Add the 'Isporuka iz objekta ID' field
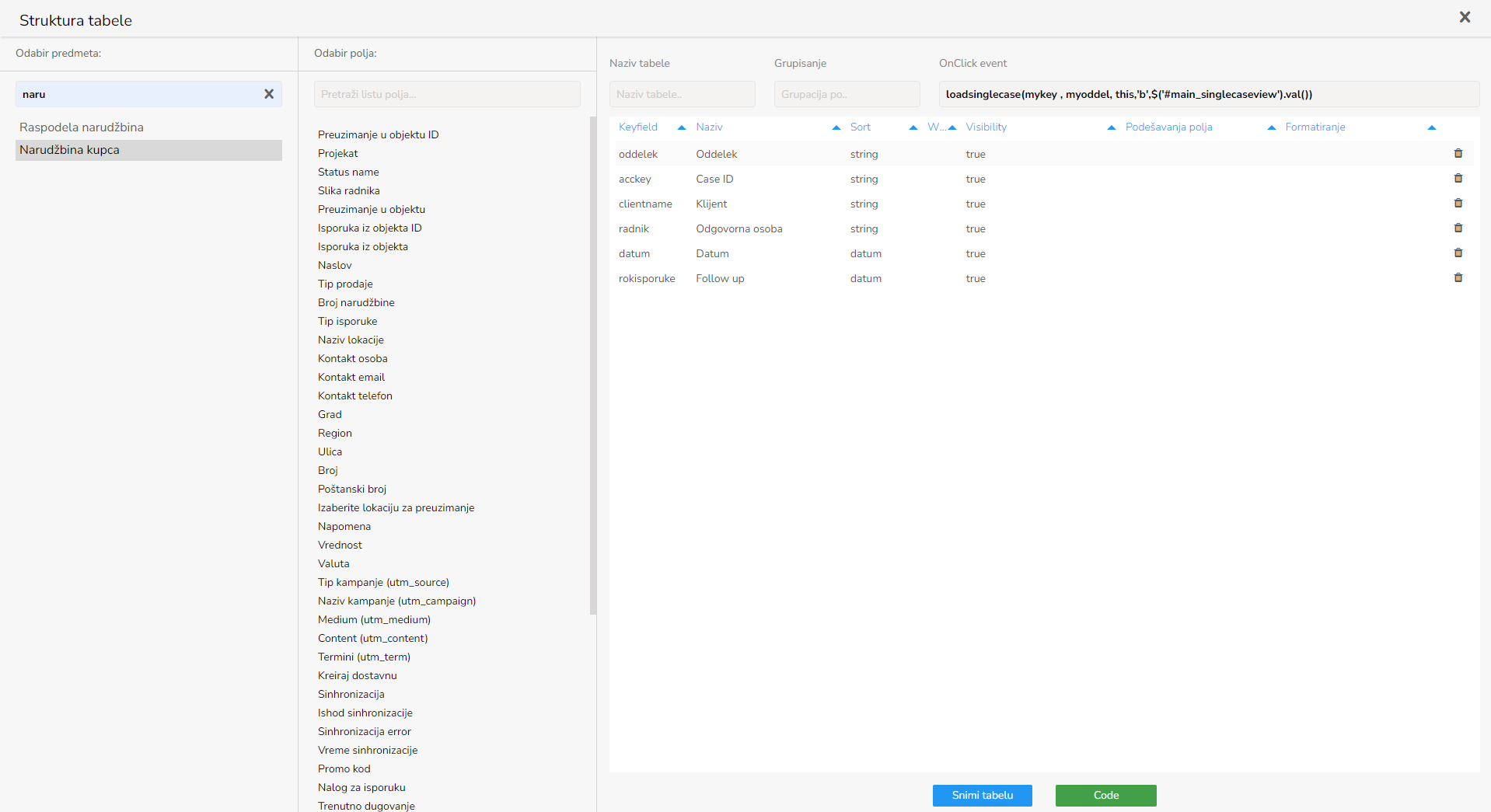Screen dimensions: 1491x812 [x=370, y=228]
